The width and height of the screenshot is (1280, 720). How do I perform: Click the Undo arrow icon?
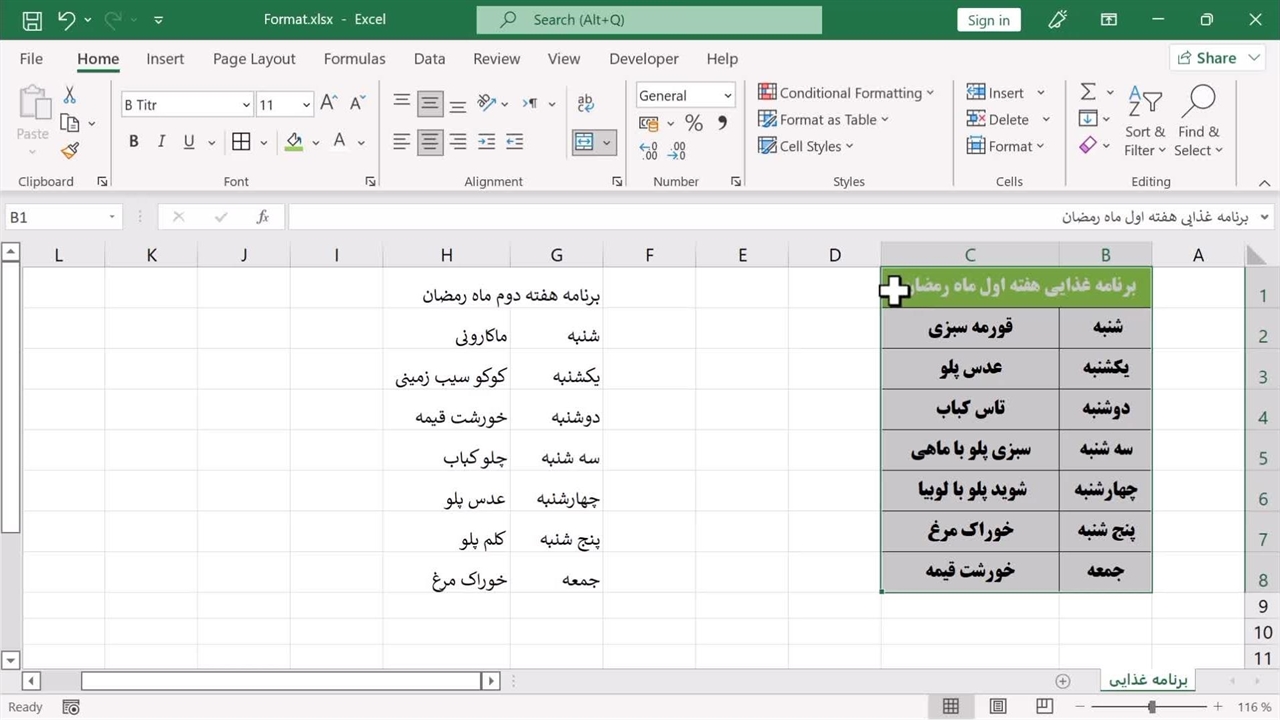click(x=67, y=20)
